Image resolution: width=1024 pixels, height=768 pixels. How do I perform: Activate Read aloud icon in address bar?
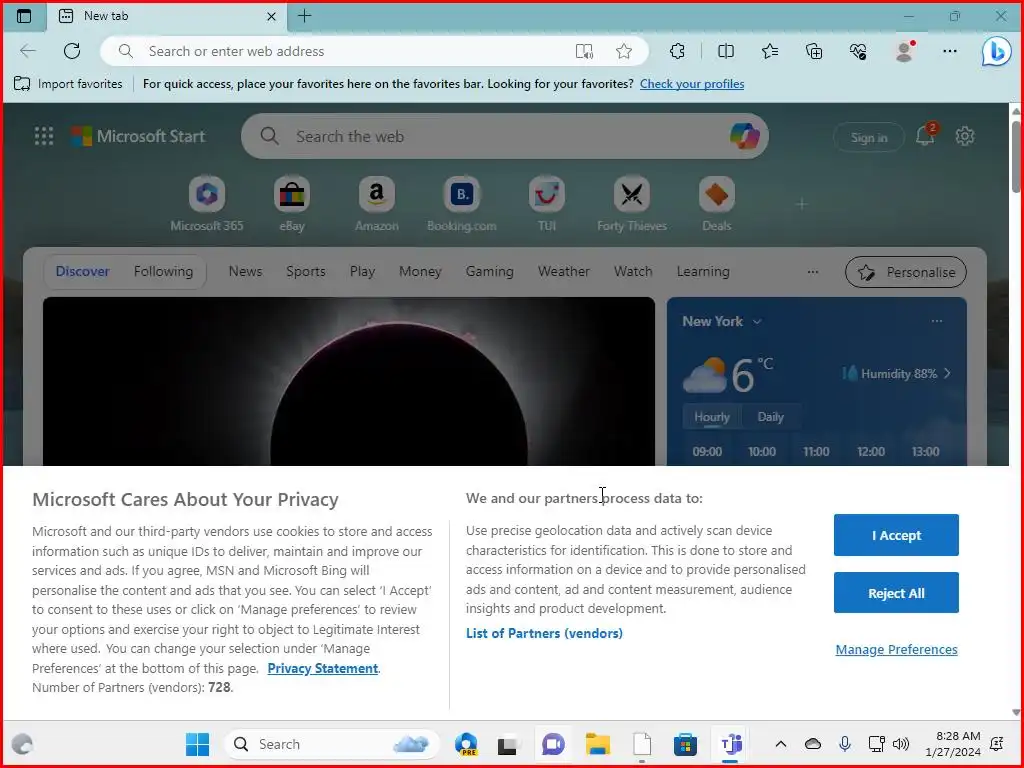tap(584, 51)
